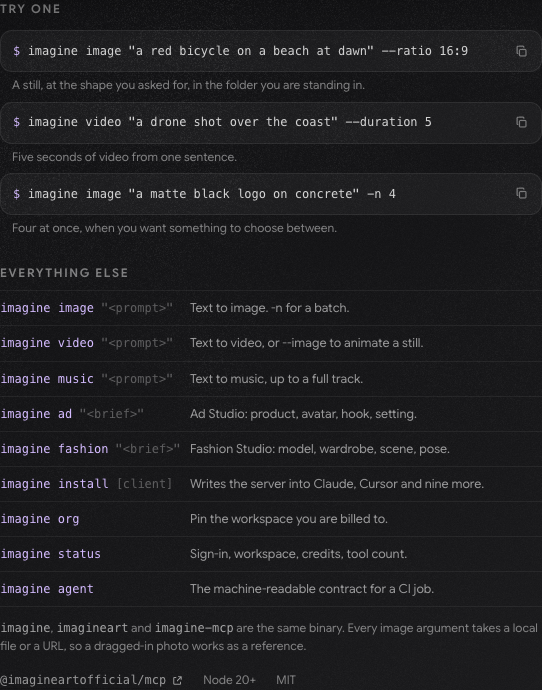Image resolution: width=542 pixels, height=690 pixels.
Task: Click the 'imagine-mcp' binary name in footnote
Action: pyautogui.click(x=194, y=628)
